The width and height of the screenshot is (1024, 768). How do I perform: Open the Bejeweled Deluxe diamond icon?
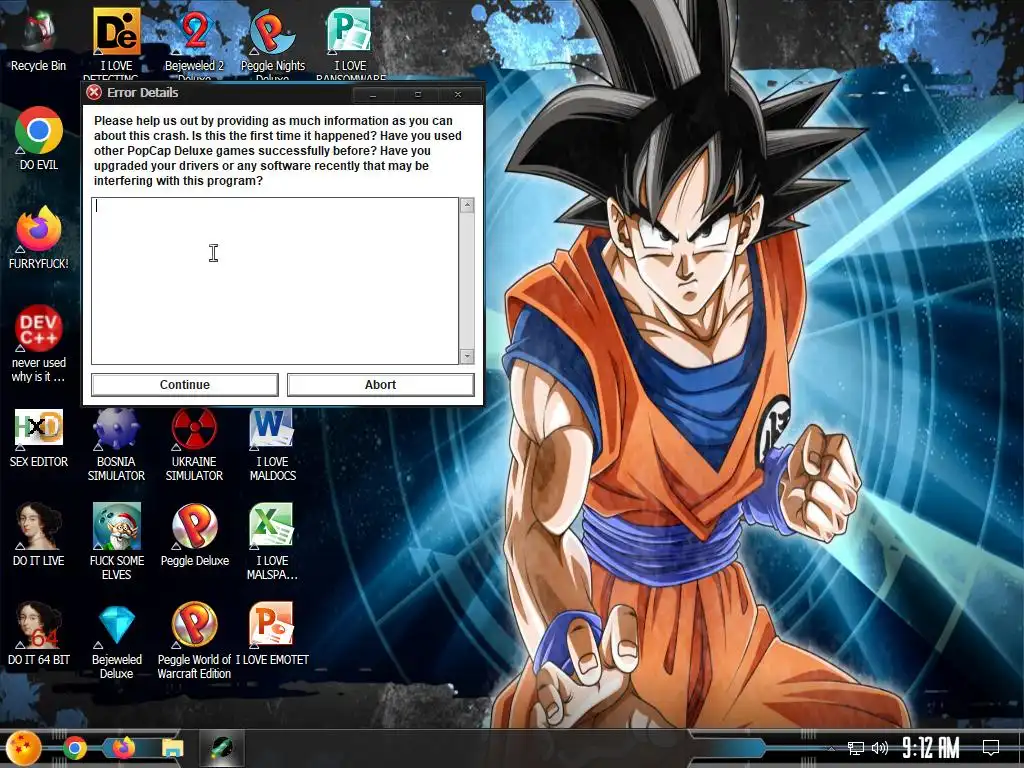(x=116, y=625)
